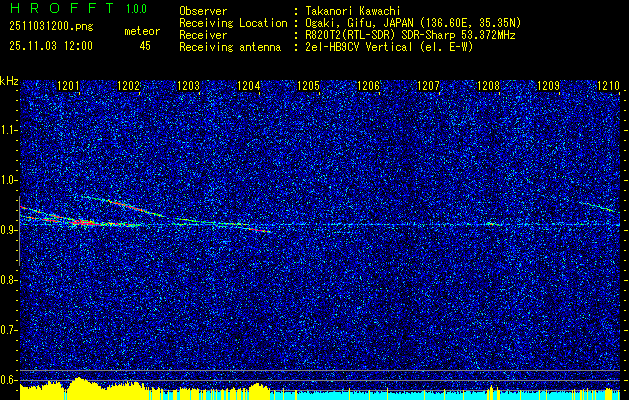Screen dimensions: 629x400
Task: Click the 1203 time marker
Action: [x=189, y=86]
